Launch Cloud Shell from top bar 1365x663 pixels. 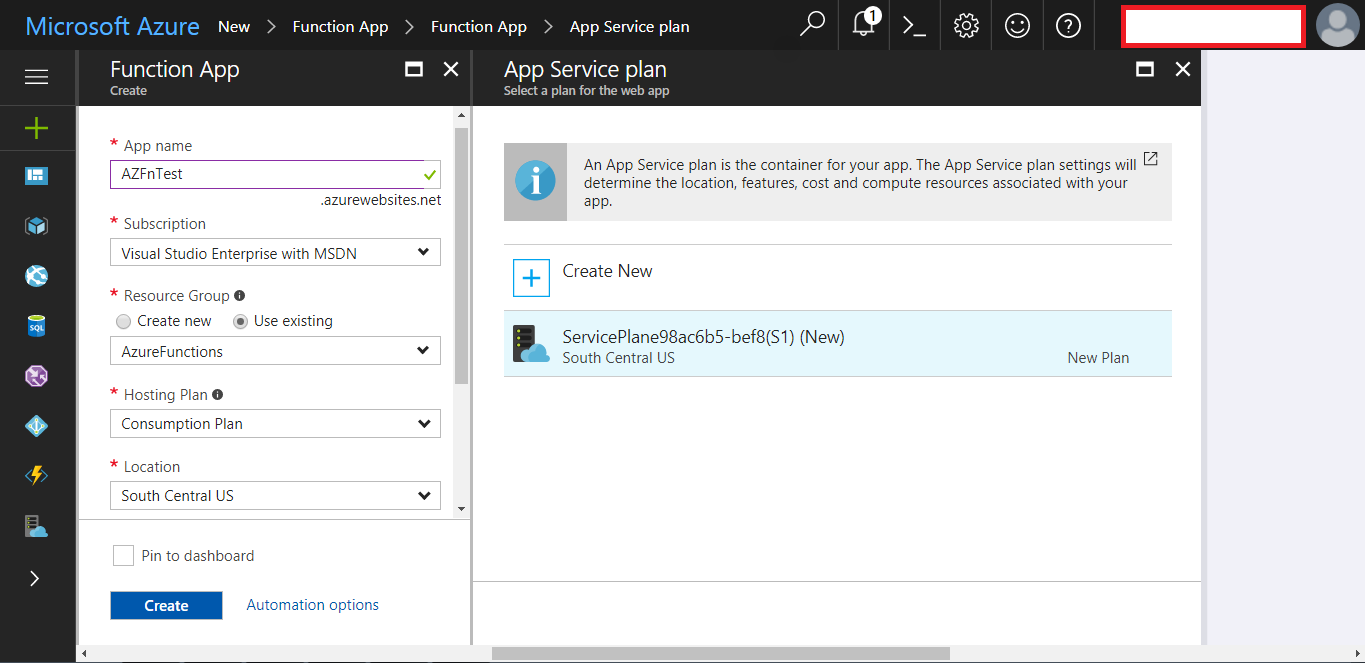pos(915,26)
